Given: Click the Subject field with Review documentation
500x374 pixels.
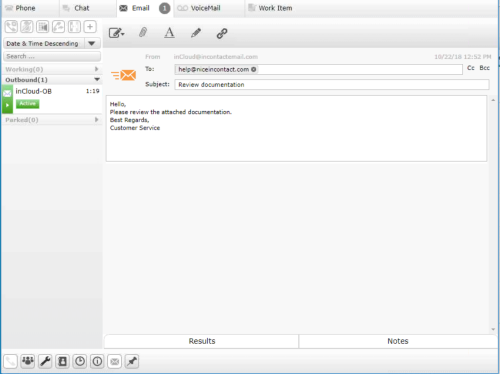Looking at the screenshot, I should pos(332,85).
